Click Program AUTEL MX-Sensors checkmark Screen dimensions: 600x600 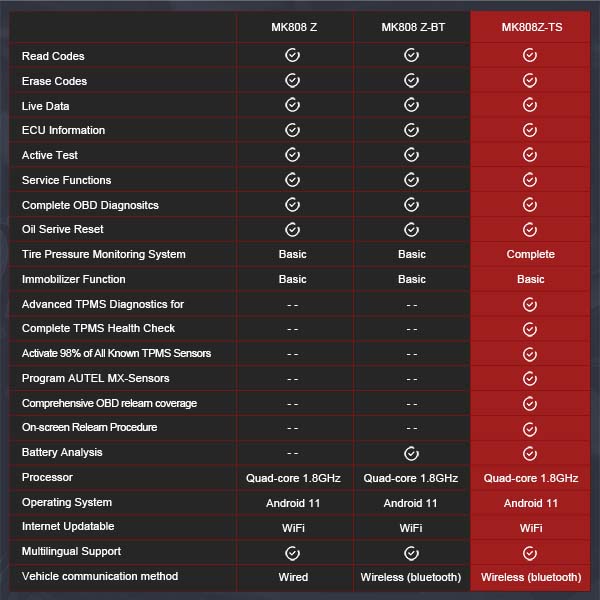click(x=530, y=379)
